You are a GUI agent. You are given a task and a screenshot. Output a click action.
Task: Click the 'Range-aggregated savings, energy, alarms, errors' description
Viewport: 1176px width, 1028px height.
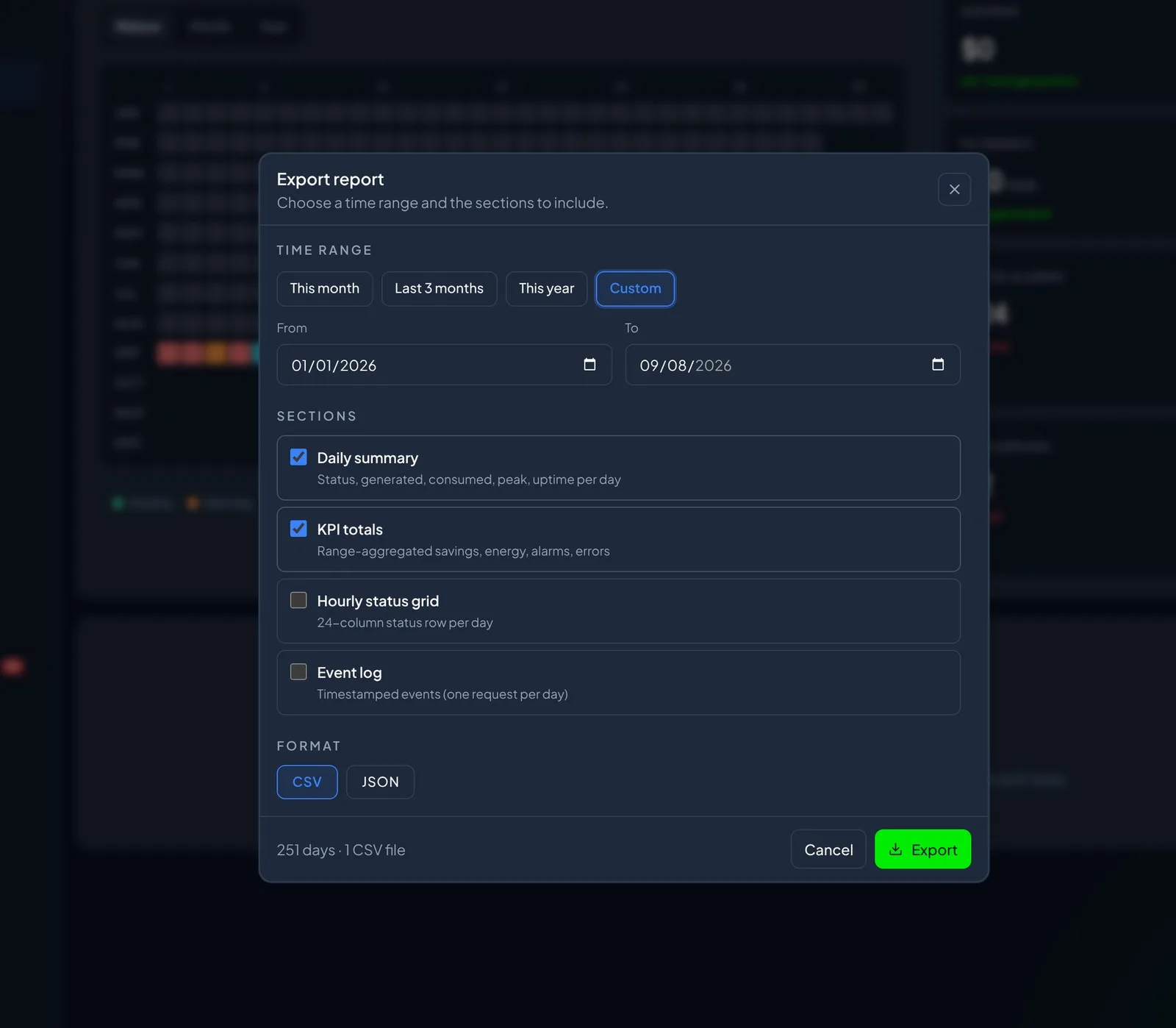[x=463, y=551]
